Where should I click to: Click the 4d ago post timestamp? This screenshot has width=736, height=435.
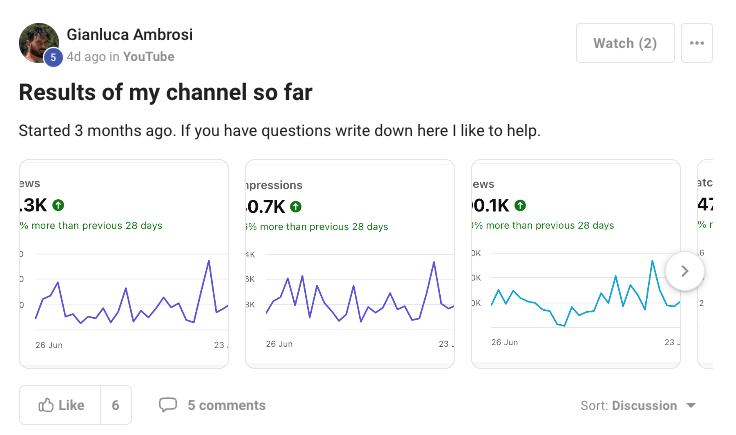coord(86,57)
